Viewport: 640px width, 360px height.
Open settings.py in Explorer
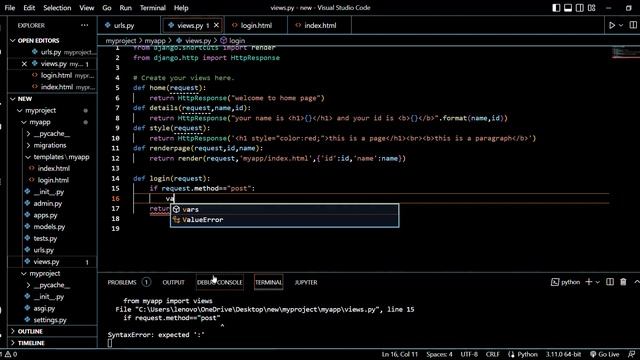point(52,320)
